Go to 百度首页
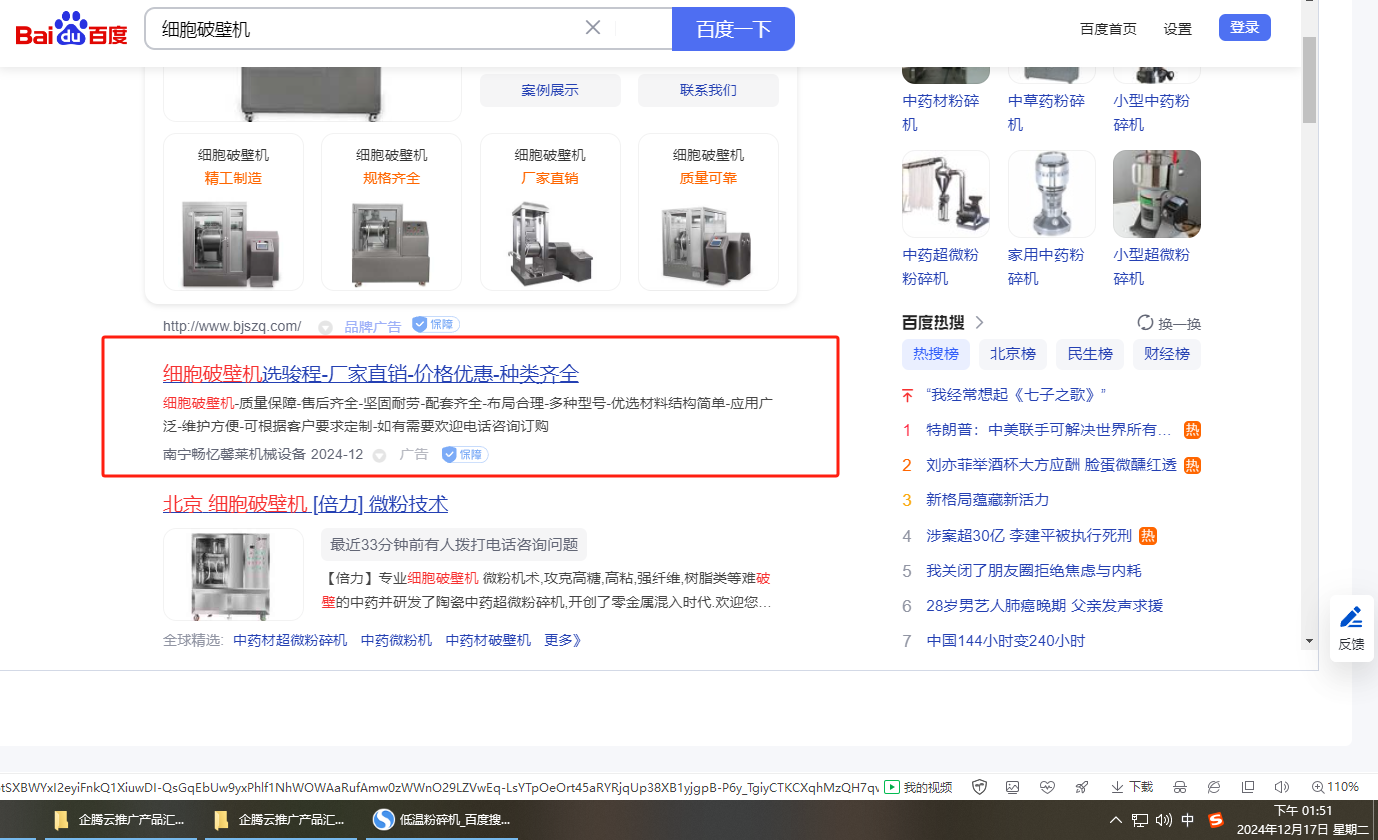Viewport: 1378px width, 840px height. coord(1108,29)
